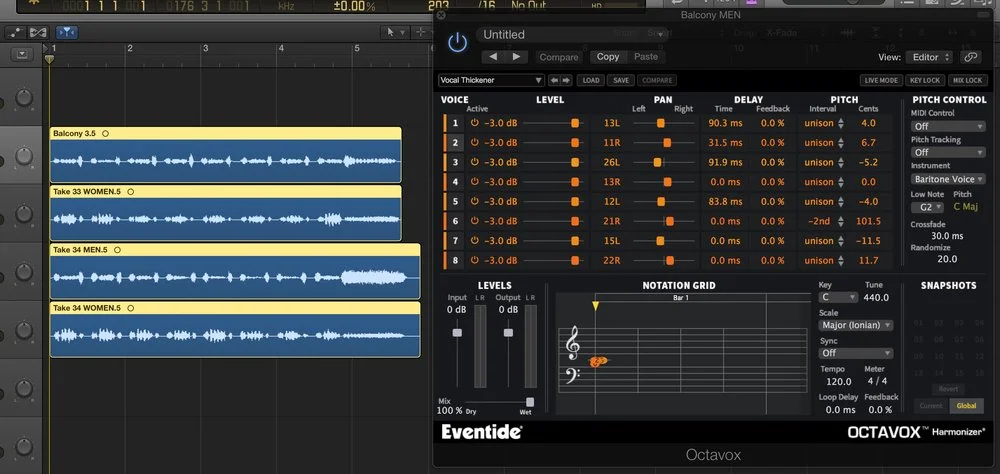
Task: Toggle voice 6 active power button
Action: (474, 221)
